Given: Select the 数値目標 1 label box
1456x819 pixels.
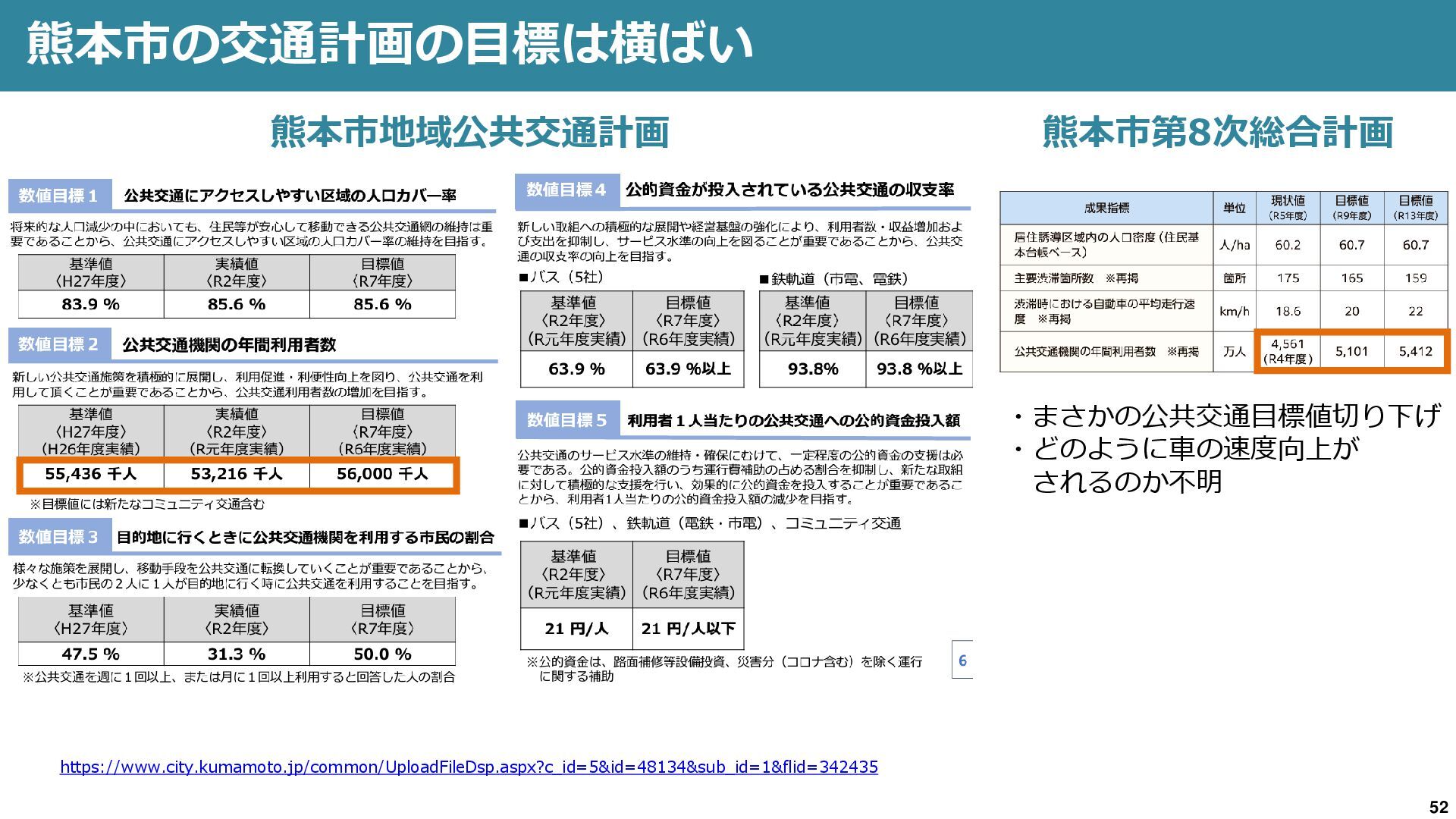Looking at the screenshot, I should click(x=59, y=196).
